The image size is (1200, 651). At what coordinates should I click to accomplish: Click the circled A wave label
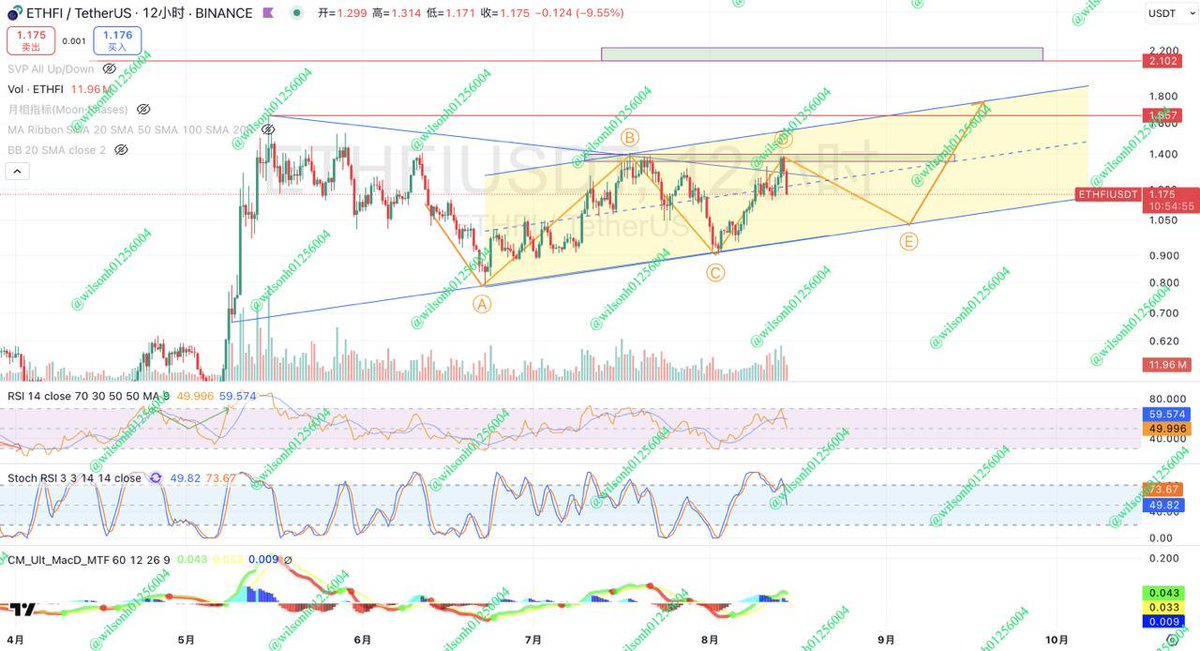coord(481,306)
